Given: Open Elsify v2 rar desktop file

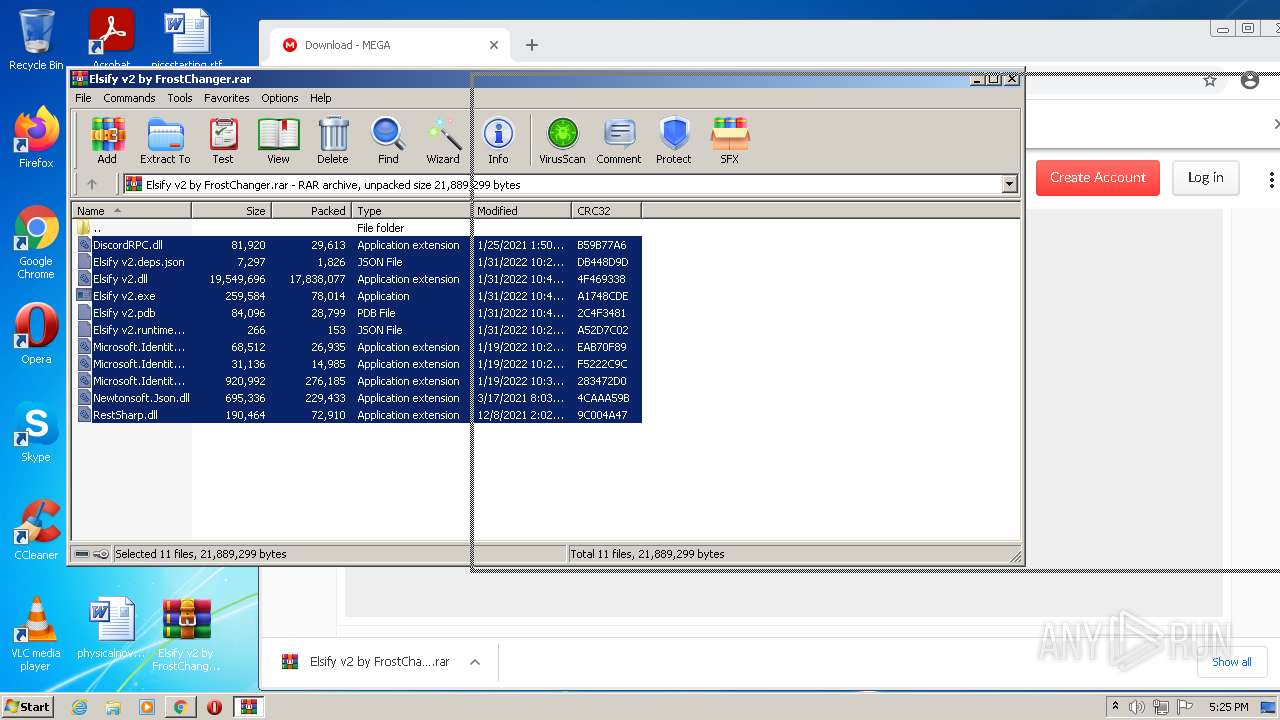Looking at the screenshot, I should [186, 634].
